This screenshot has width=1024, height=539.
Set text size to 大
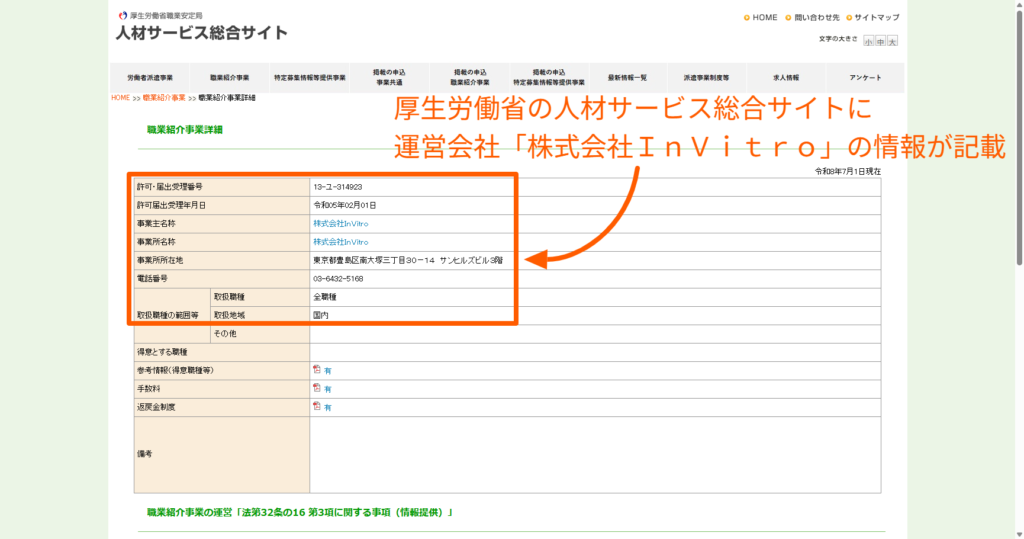[x=892, y=41]
